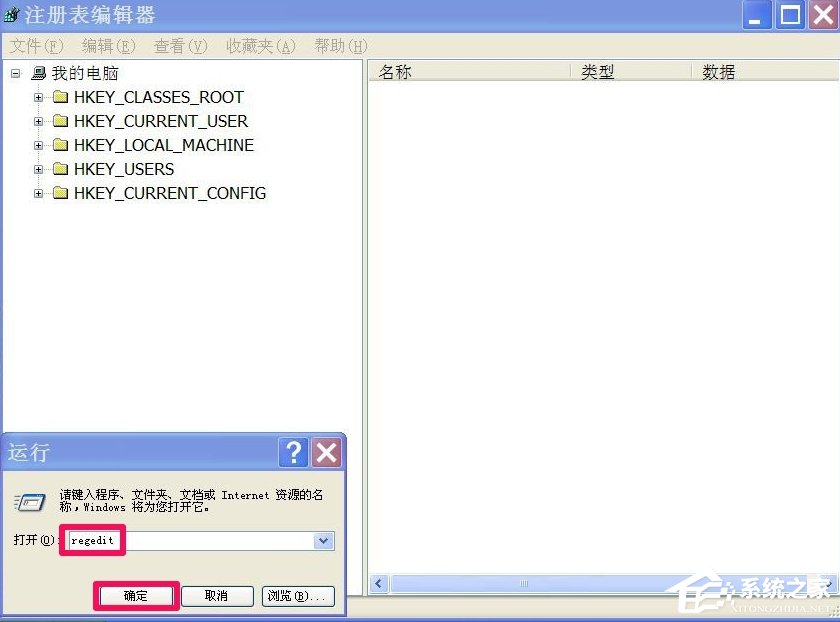Click the registry icon in the title bar
Screen dimensions: 840x622
click(x=12, y=14)
